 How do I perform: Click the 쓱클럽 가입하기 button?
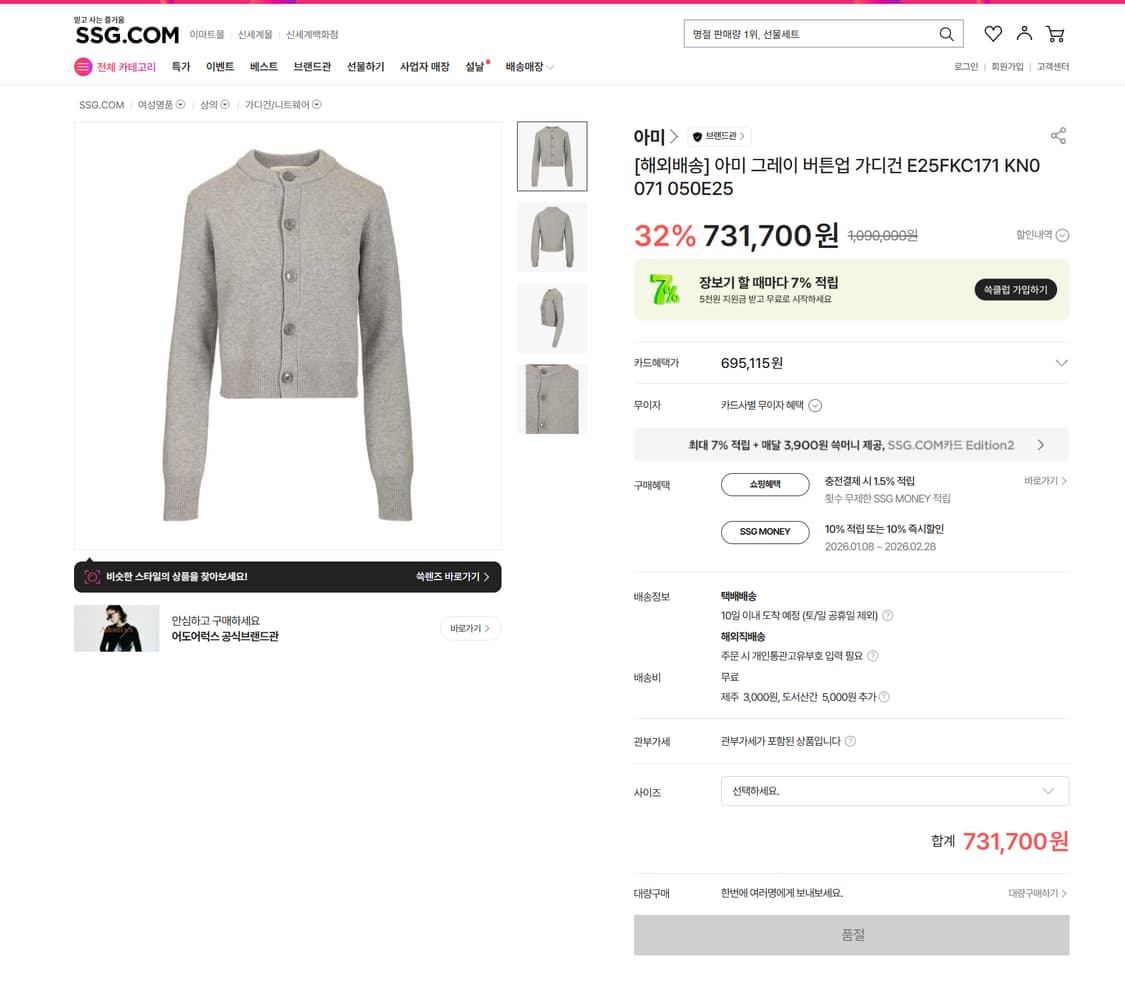click(x=1015, y=290)
